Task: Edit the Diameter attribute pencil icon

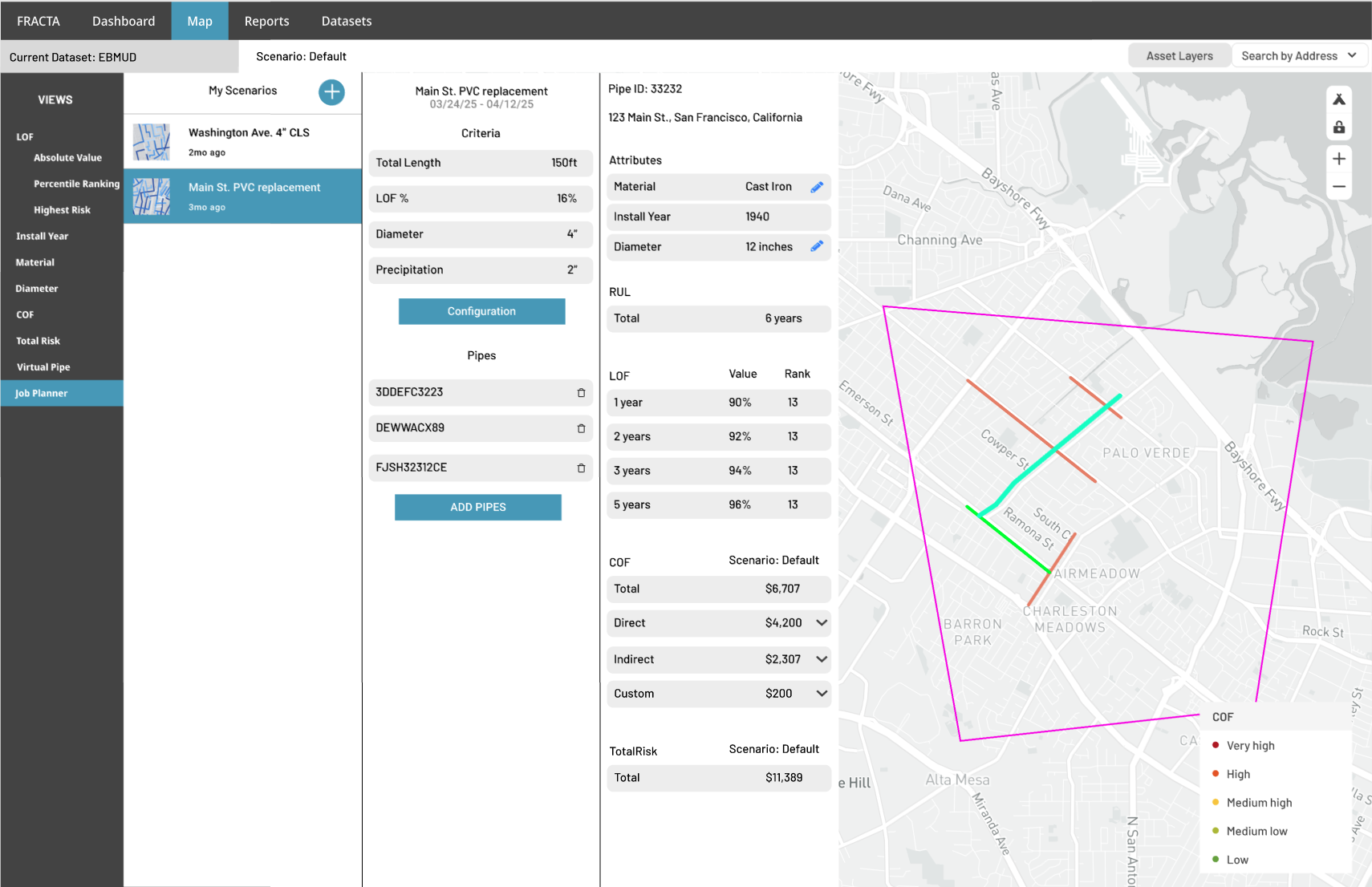Action: pyautogui.click(x=817, y=246)
